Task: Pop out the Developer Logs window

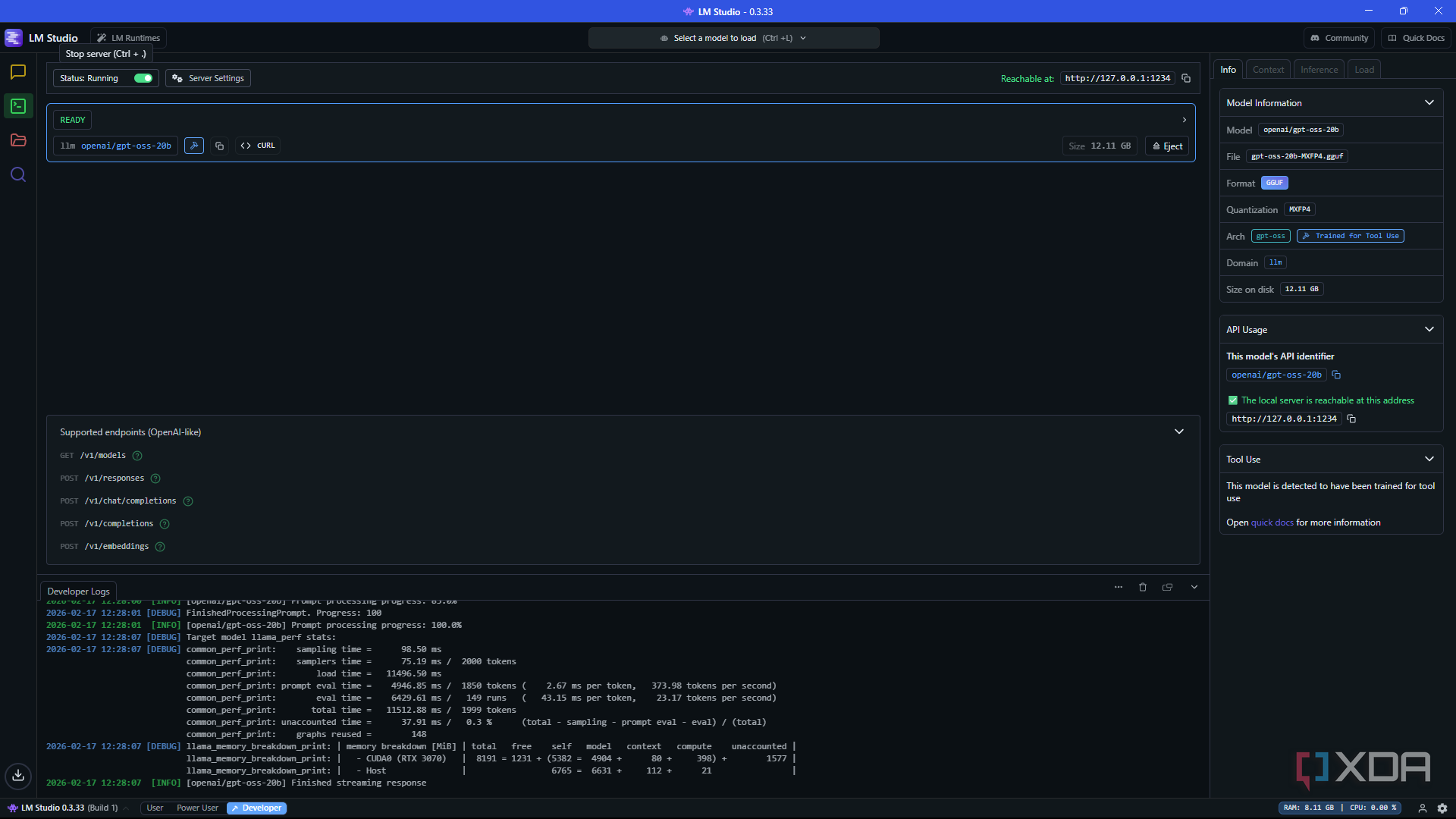Action: [1168, 587]
